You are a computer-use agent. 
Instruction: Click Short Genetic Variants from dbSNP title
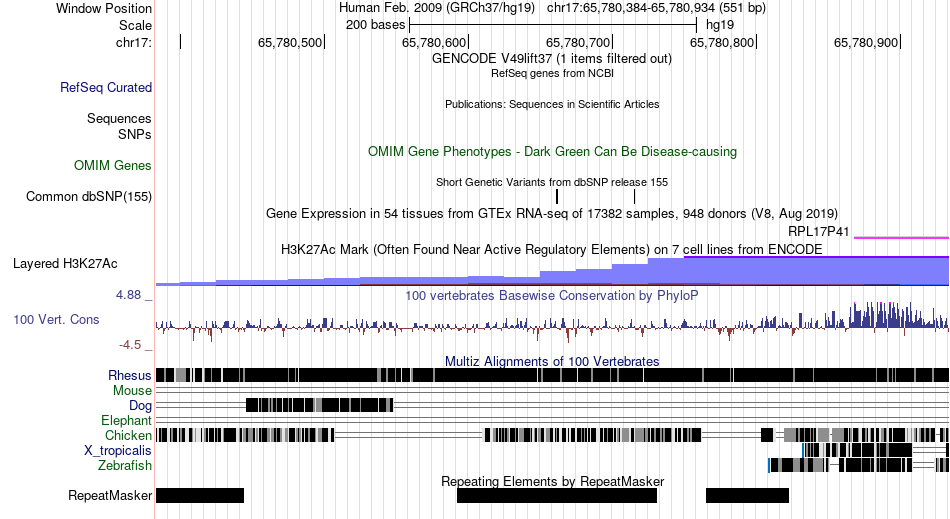(552, 182)
